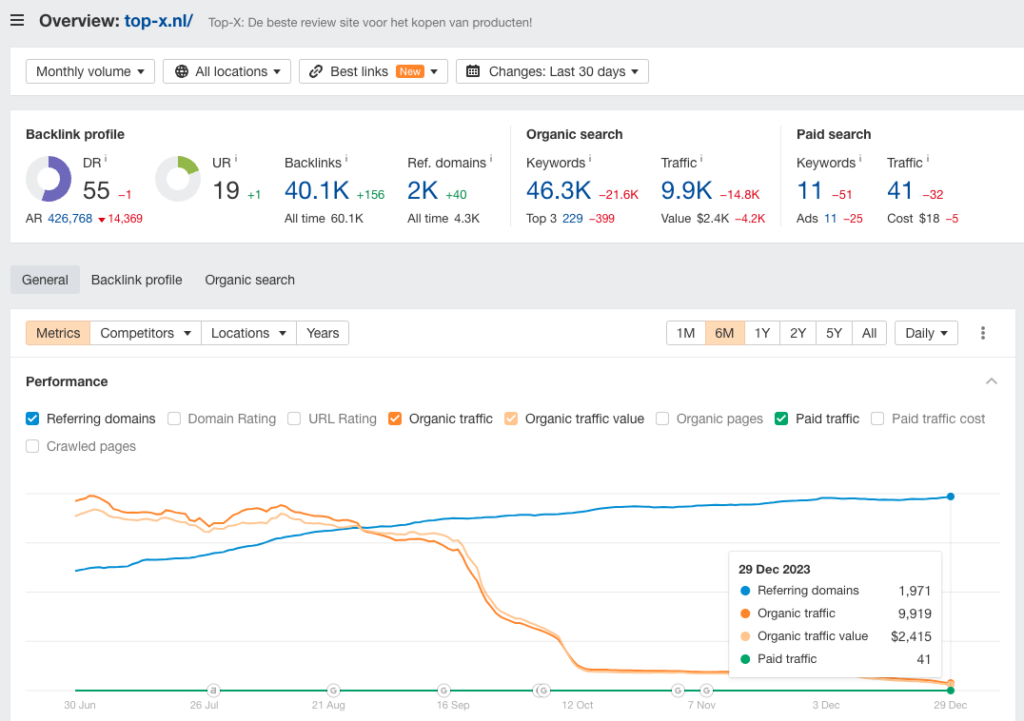Click the 40.1K backlinks number
This screenshot has width=1024, height=721.
click(x=317, y=190)
